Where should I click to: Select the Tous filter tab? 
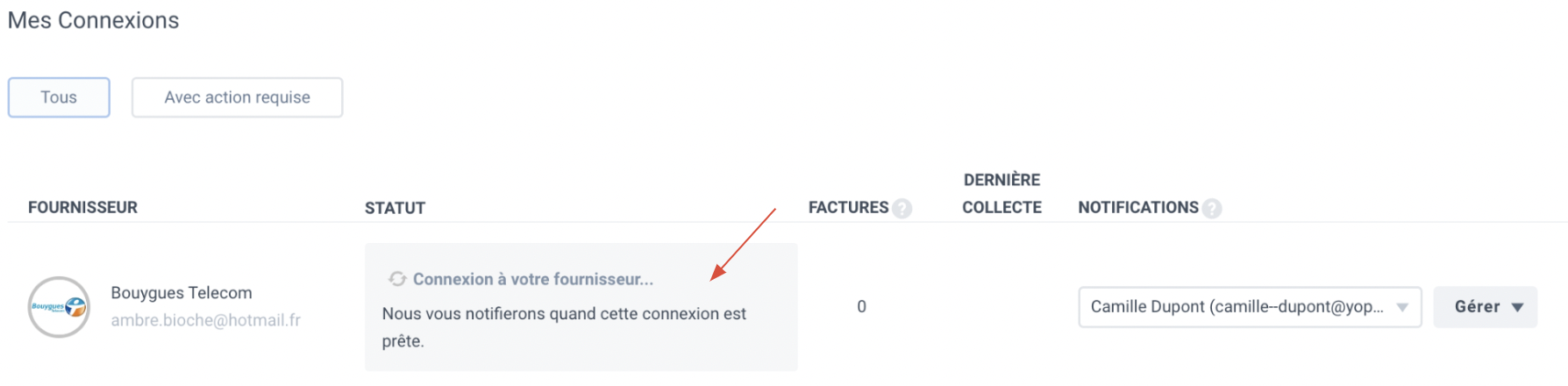tap(59, 97)
